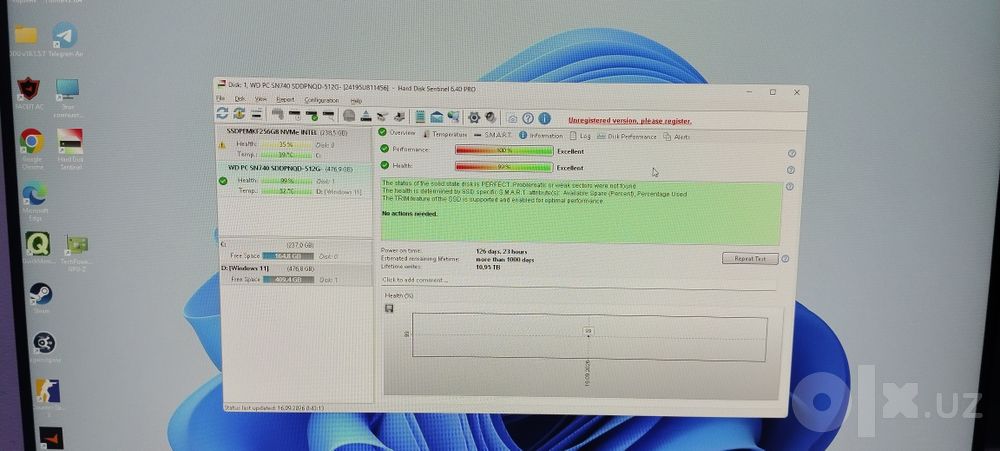Click the save icon above the health graph
This screenshot has width=1000, height=451.
point(389,309)
